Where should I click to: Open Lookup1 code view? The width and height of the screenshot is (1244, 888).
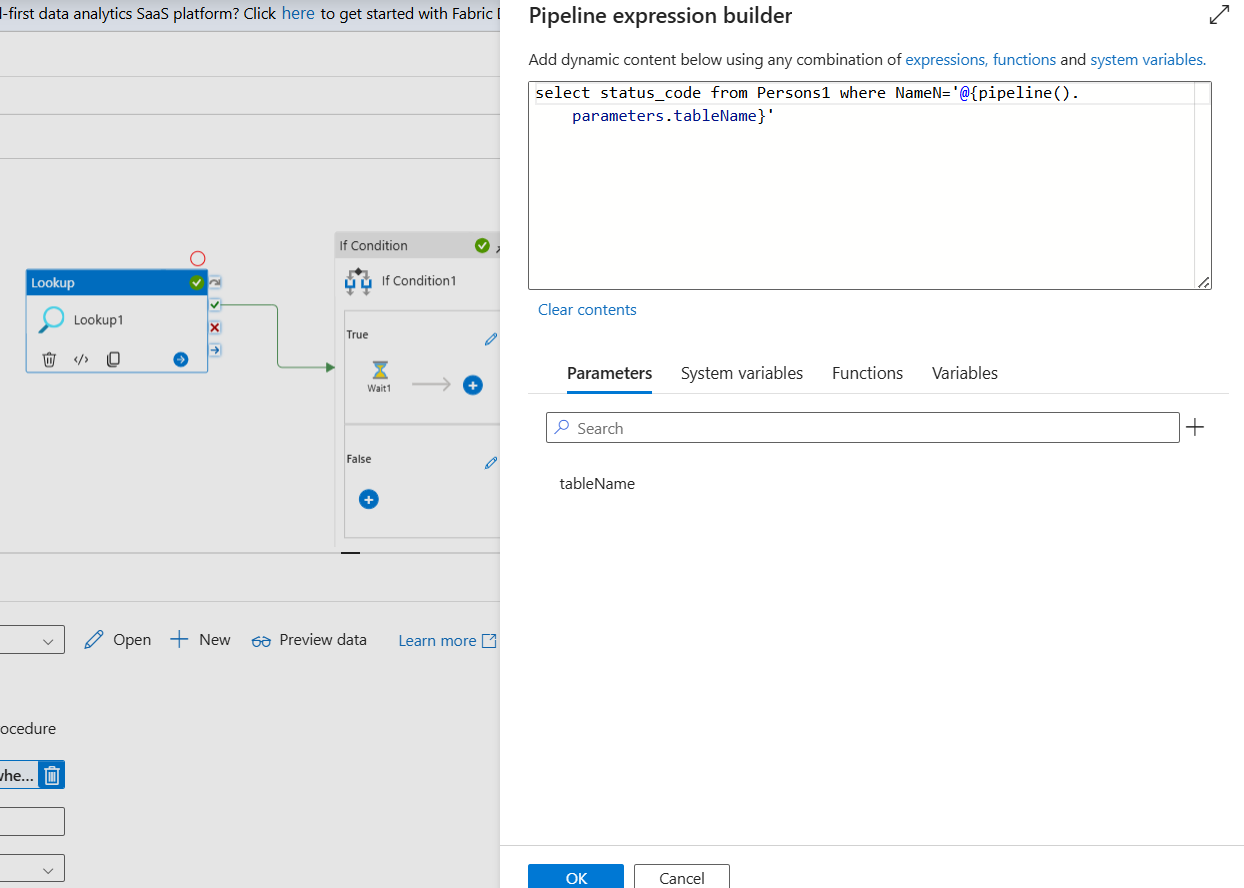(80, 359)
